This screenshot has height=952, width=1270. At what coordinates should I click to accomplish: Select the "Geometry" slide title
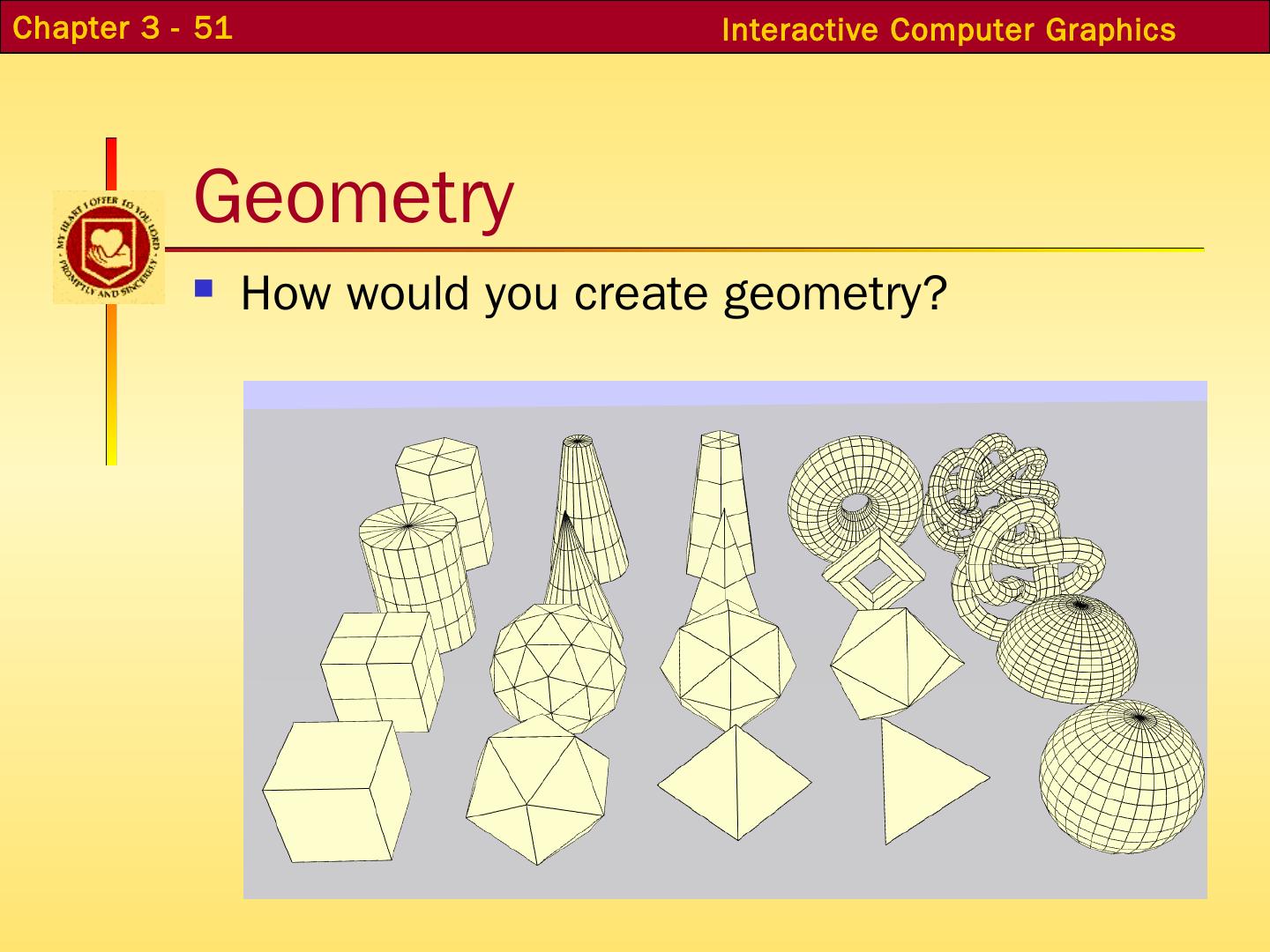(x=353, y=197)
